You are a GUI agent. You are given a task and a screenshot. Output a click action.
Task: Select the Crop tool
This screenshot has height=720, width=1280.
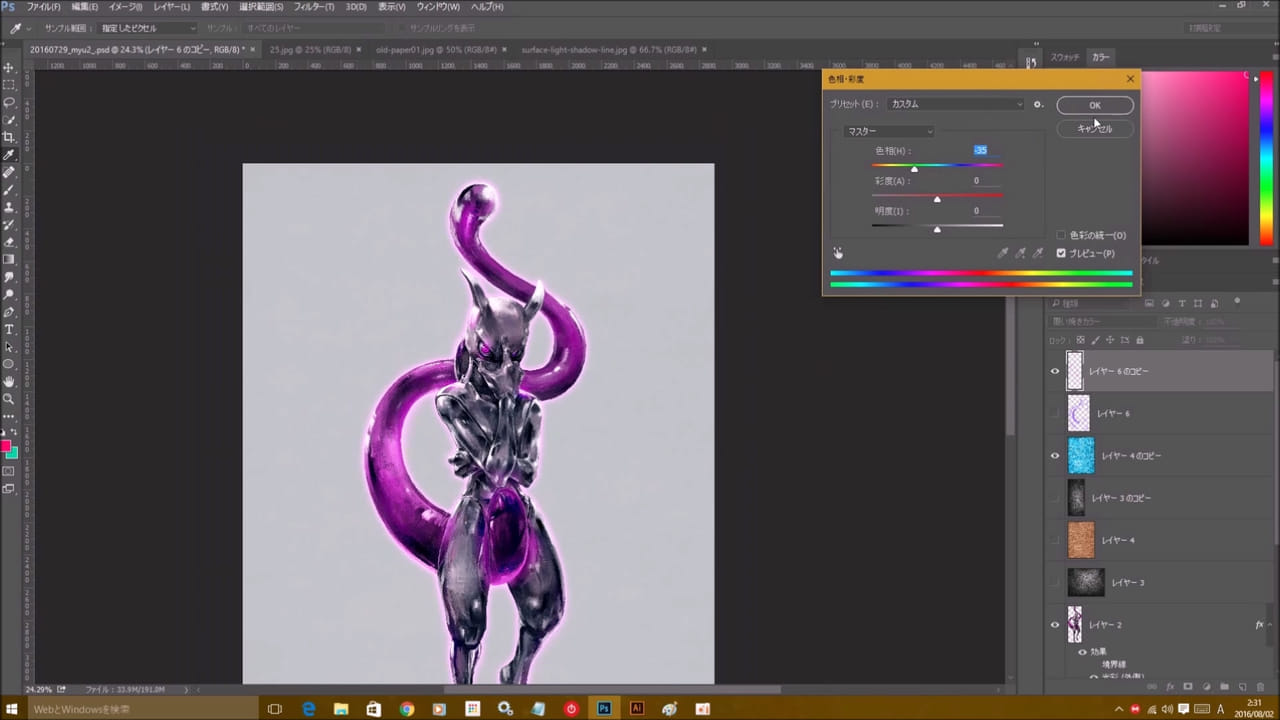coord(9,137)
